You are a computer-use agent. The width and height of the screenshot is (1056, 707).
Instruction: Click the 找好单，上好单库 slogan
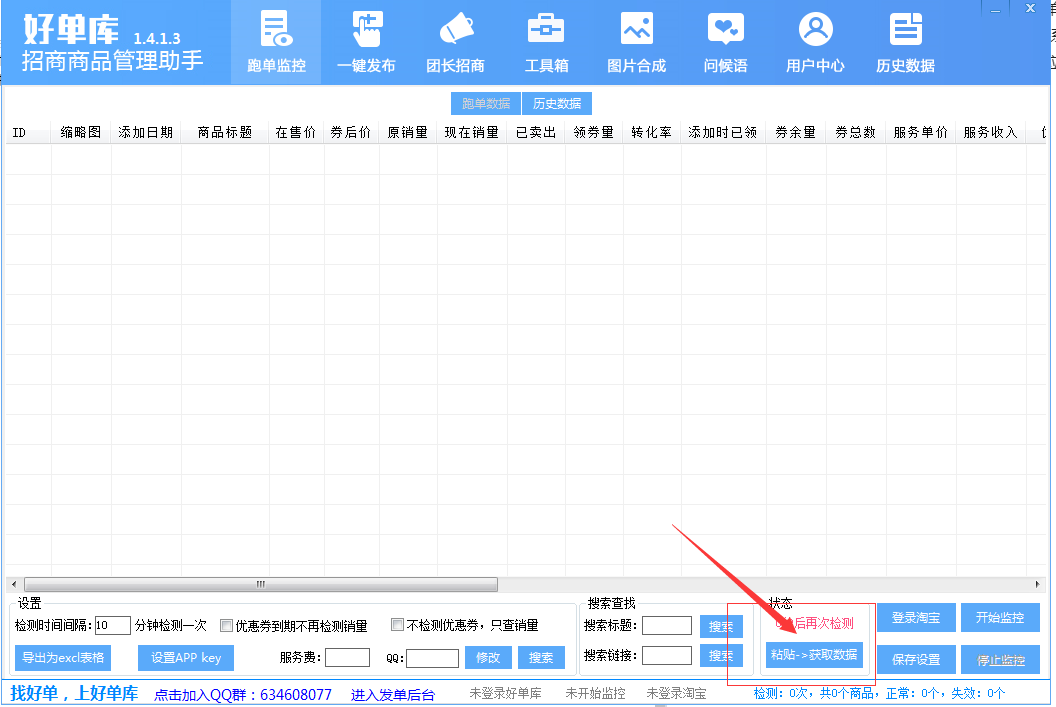pyautogui.click(x=74, y=693)
